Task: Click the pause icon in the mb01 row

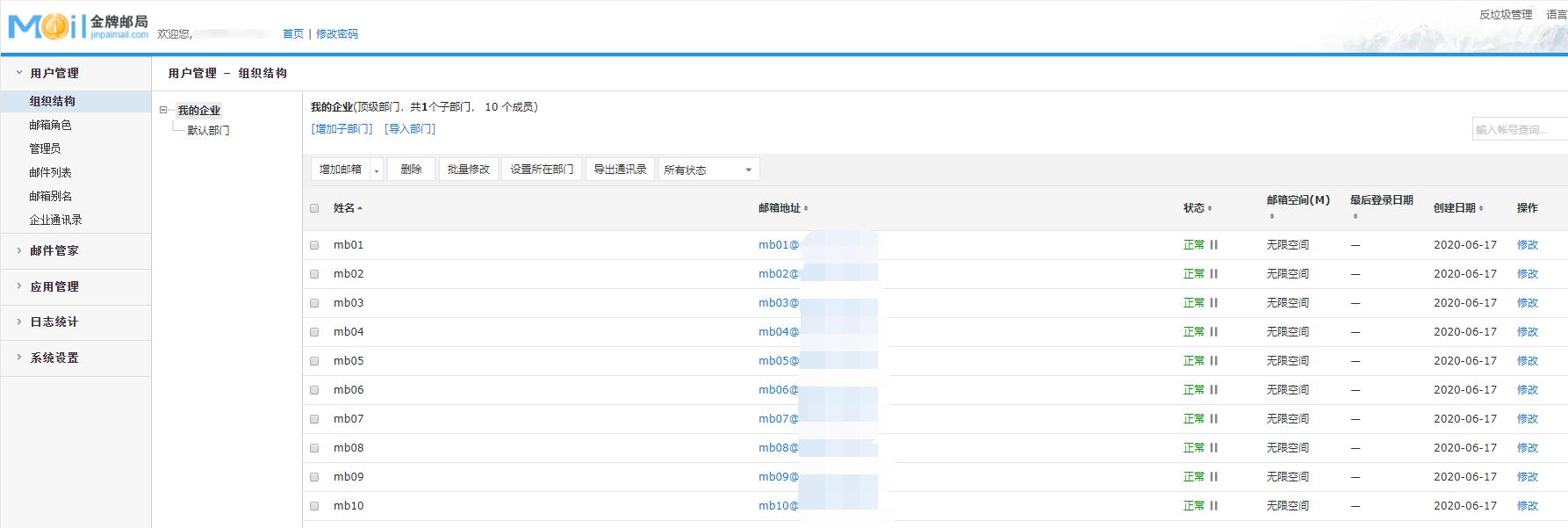Action: click(1213, 245)
